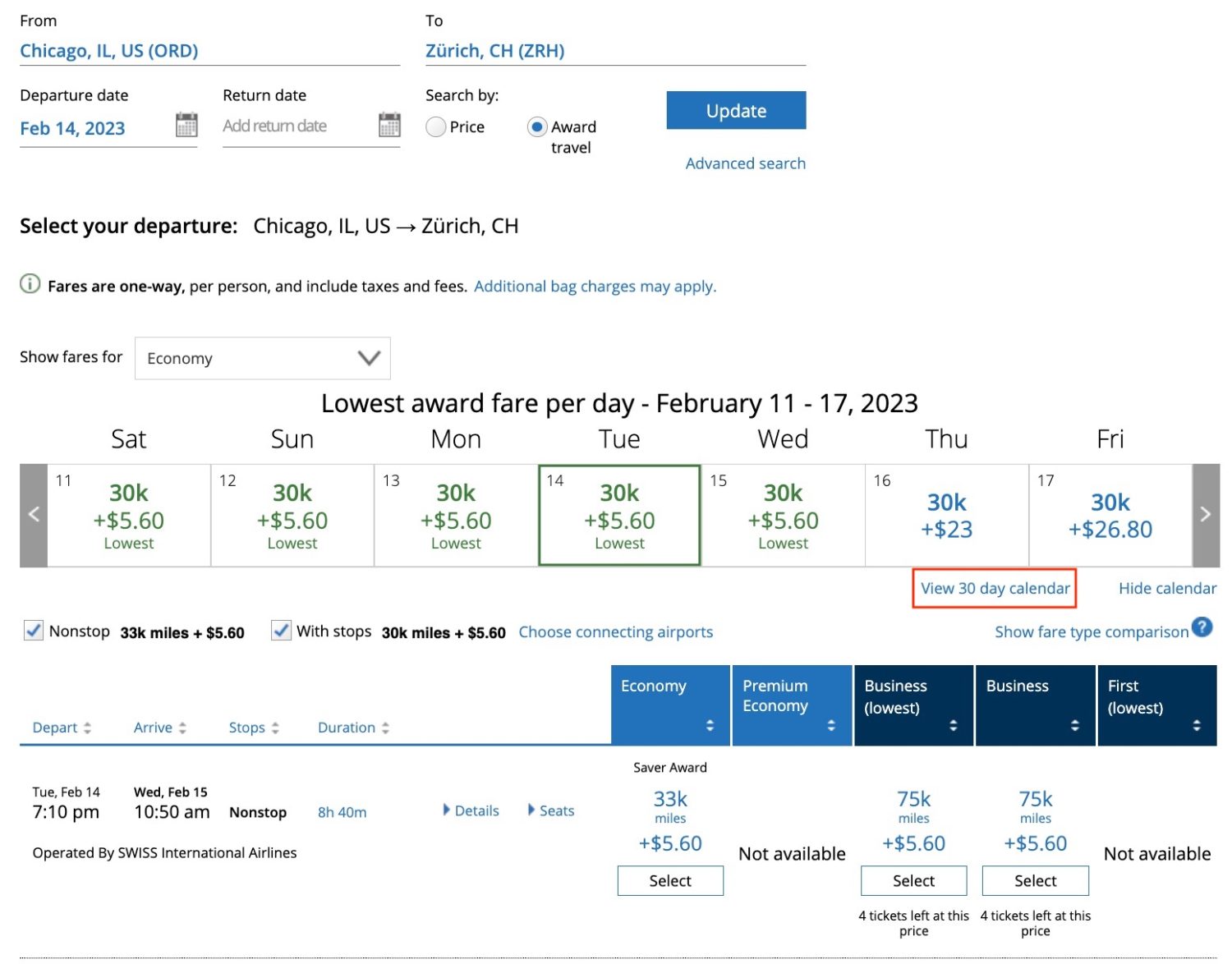Screen dimensions: 1232x964
Task: Select the 33k miles Economy award
Action: (x=669, y=880)
